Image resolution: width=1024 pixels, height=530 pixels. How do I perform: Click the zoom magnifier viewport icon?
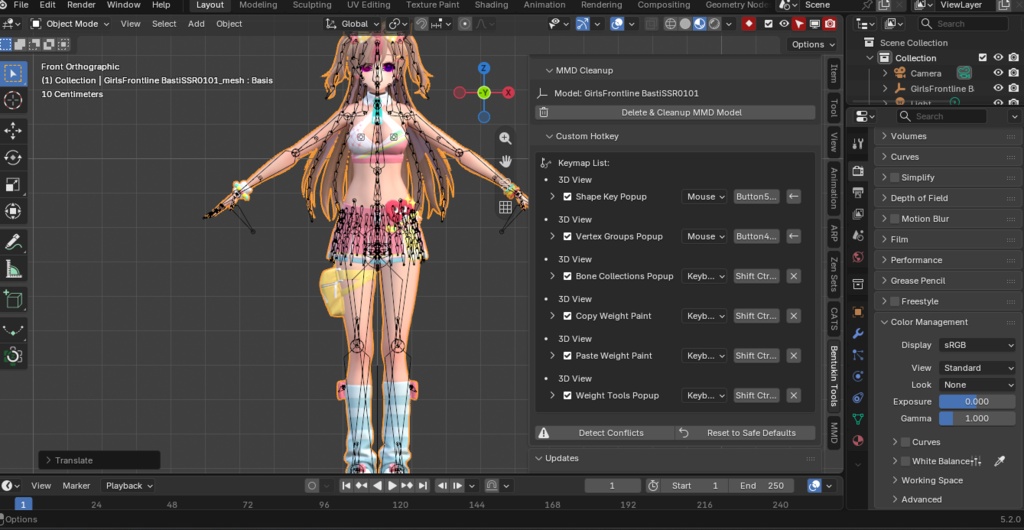505,138
